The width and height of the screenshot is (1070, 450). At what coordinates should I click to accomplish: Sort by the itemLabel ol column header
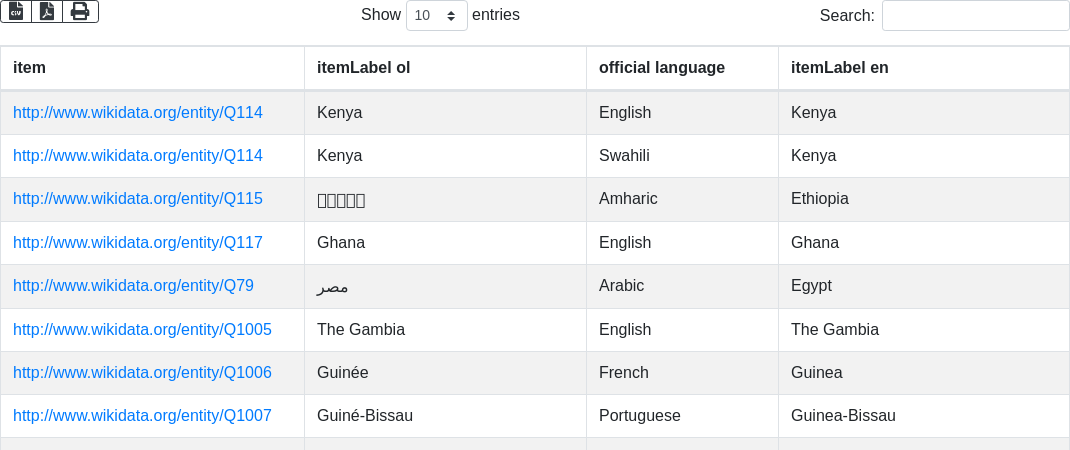tap(363, 68)
